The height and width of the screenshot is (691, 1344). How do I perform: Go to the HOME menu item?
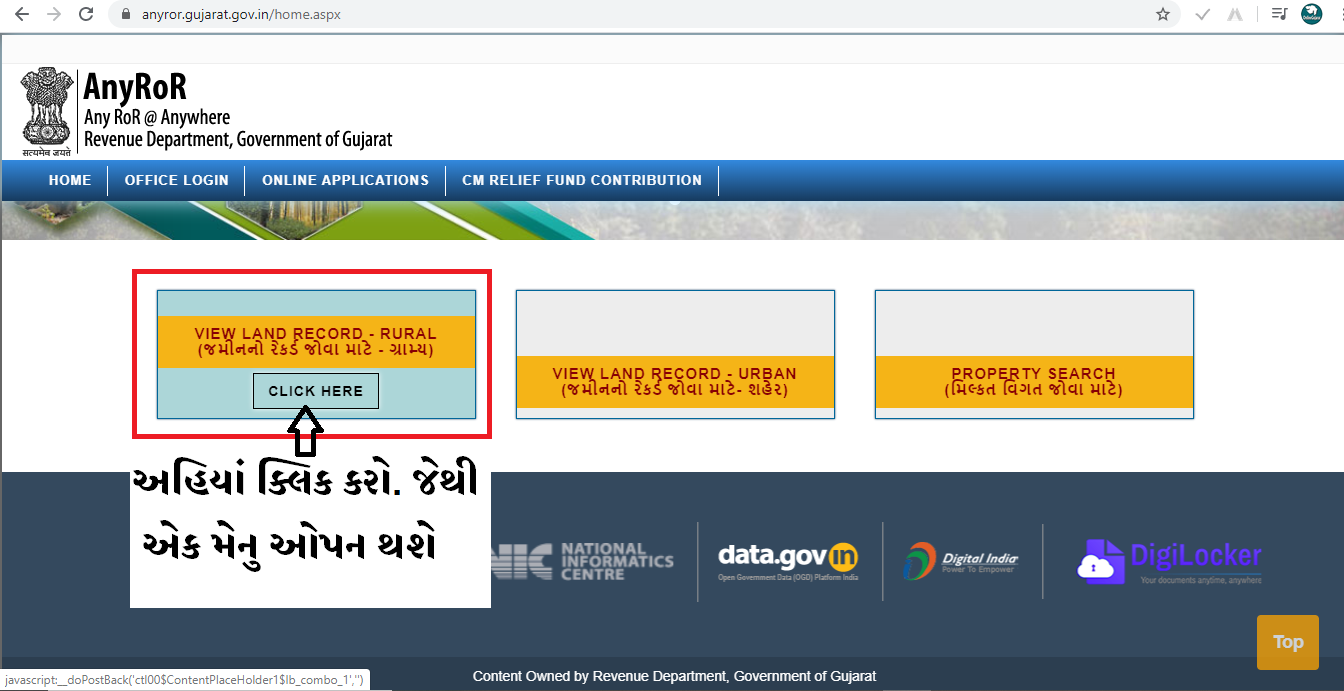[70, 180]
